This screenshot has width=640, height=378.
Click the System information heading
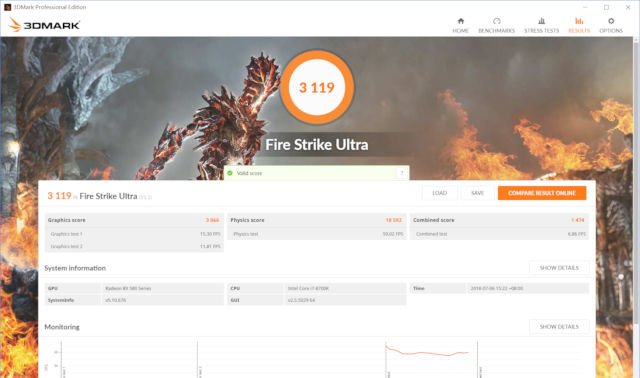click(75, 268)
